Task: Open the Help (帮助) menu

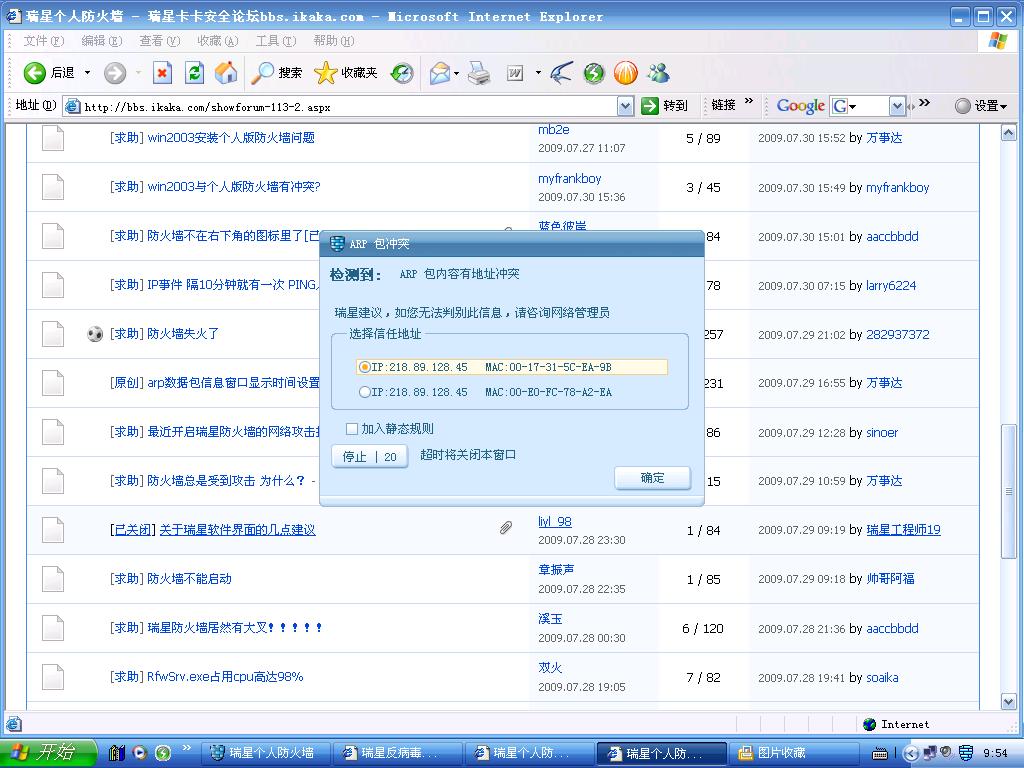Action: click(334, 40)
